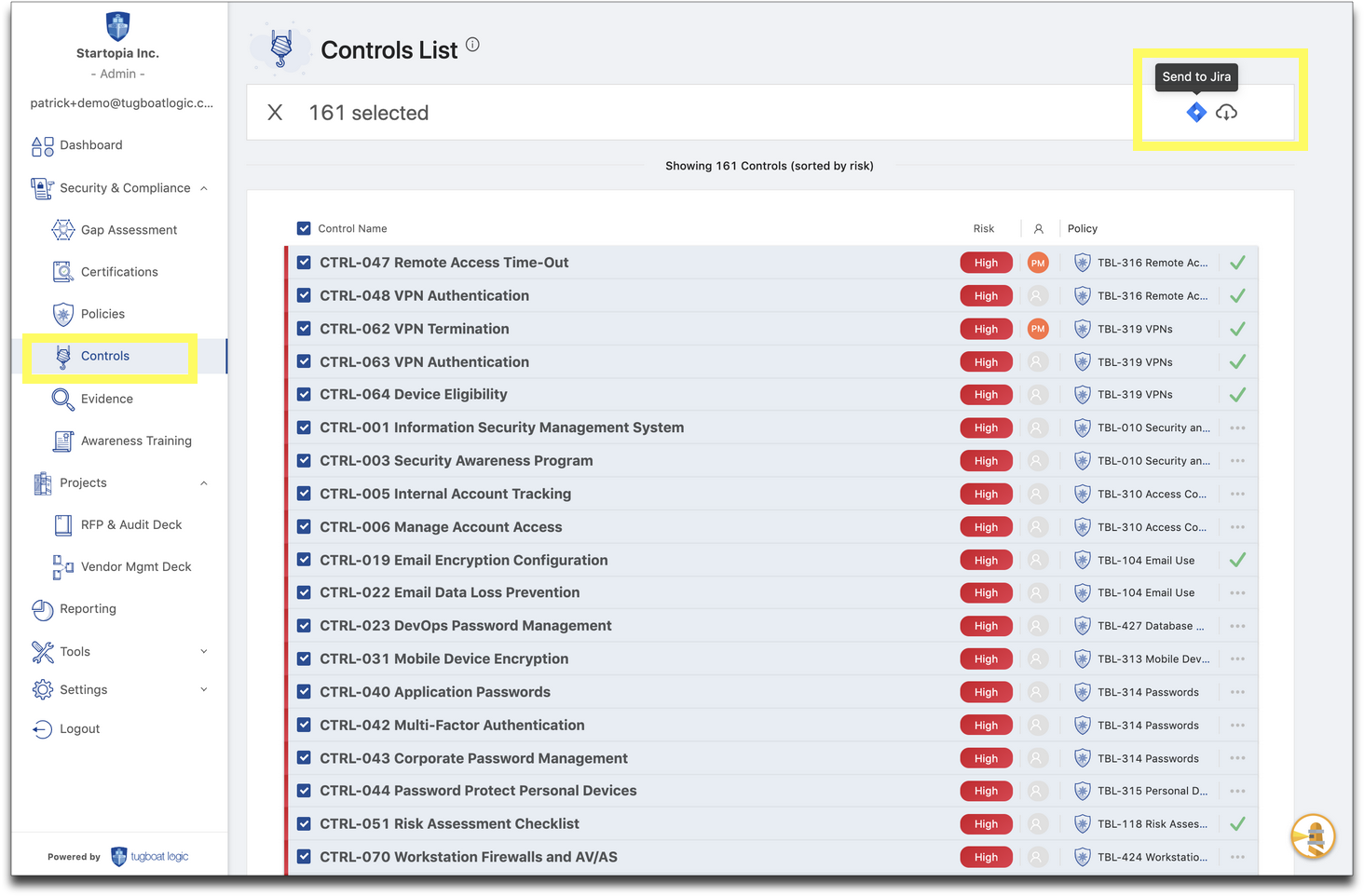
Task: Clear selection with the X icon
Action: pyautogui.click(x=275, y=113)
